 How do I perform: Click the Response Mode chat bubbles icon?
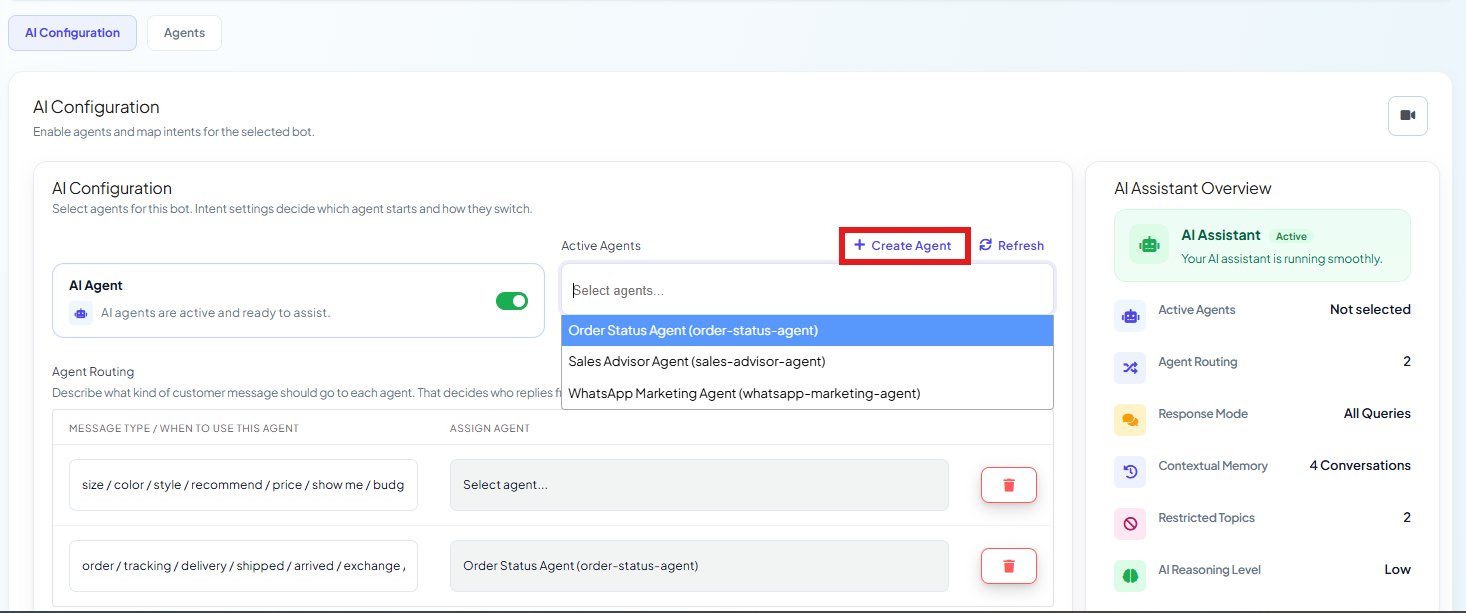(1130, 420)
